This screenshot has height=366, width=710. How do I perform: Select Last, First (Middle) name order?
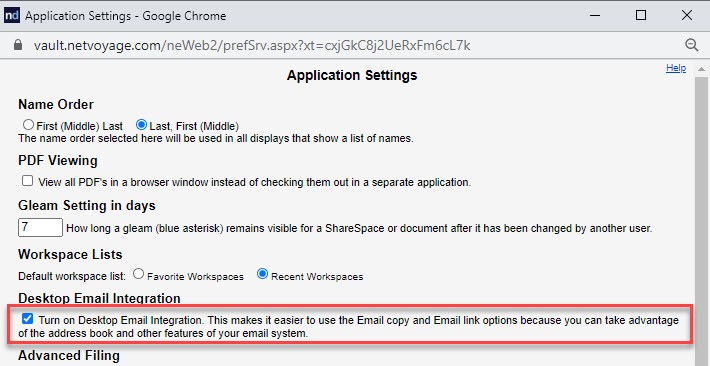(141, 125)
